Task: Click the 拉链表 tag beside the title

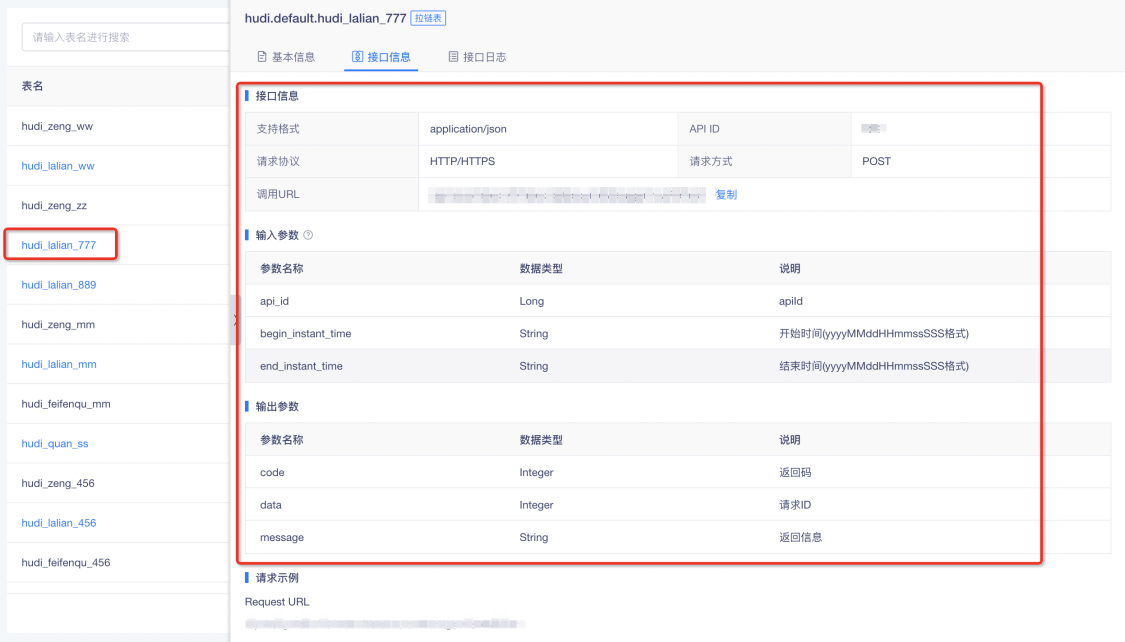Action: pos(428,18)
